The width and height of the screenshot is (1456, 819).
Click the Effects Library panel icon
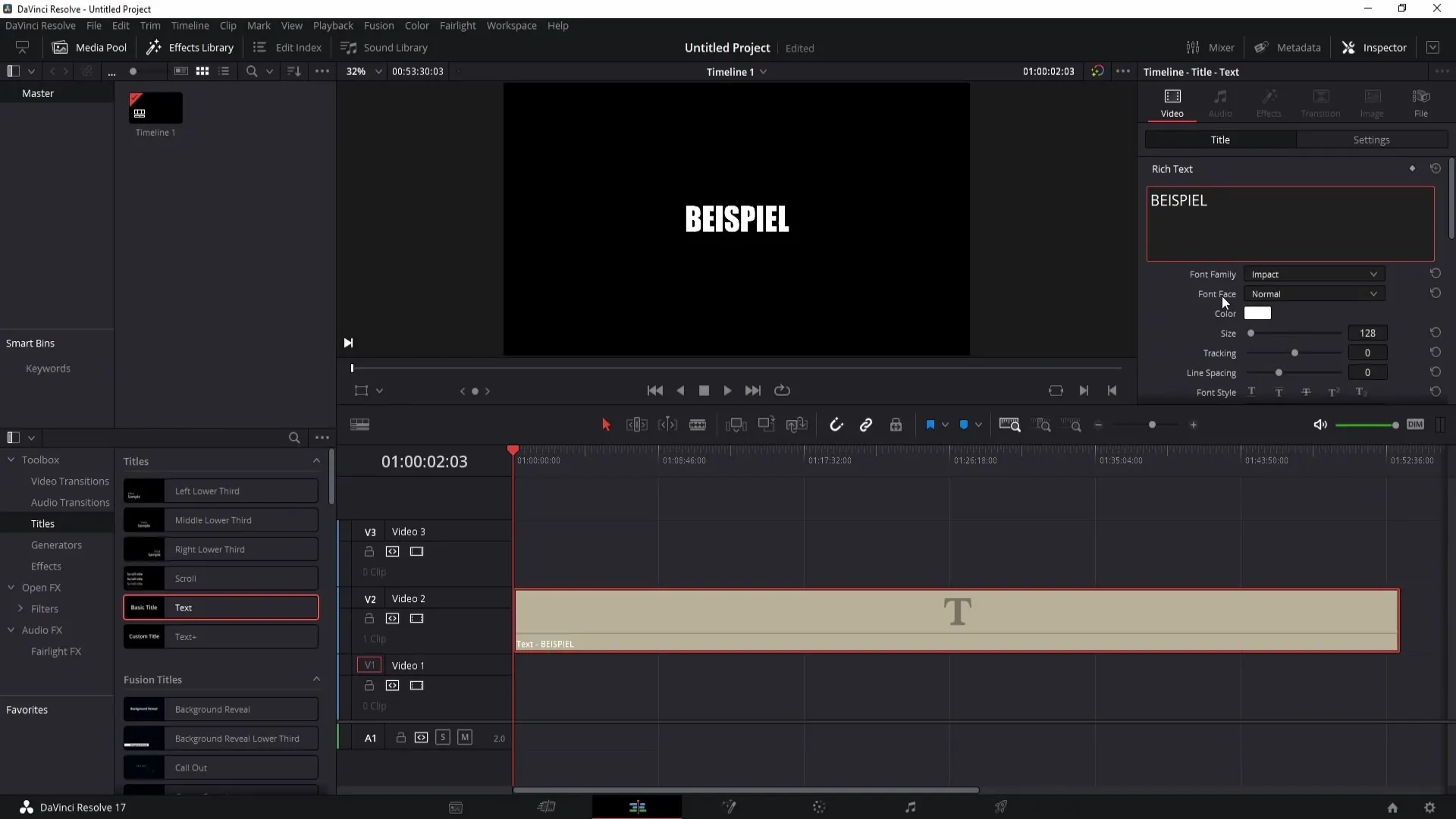pos(154,47)
